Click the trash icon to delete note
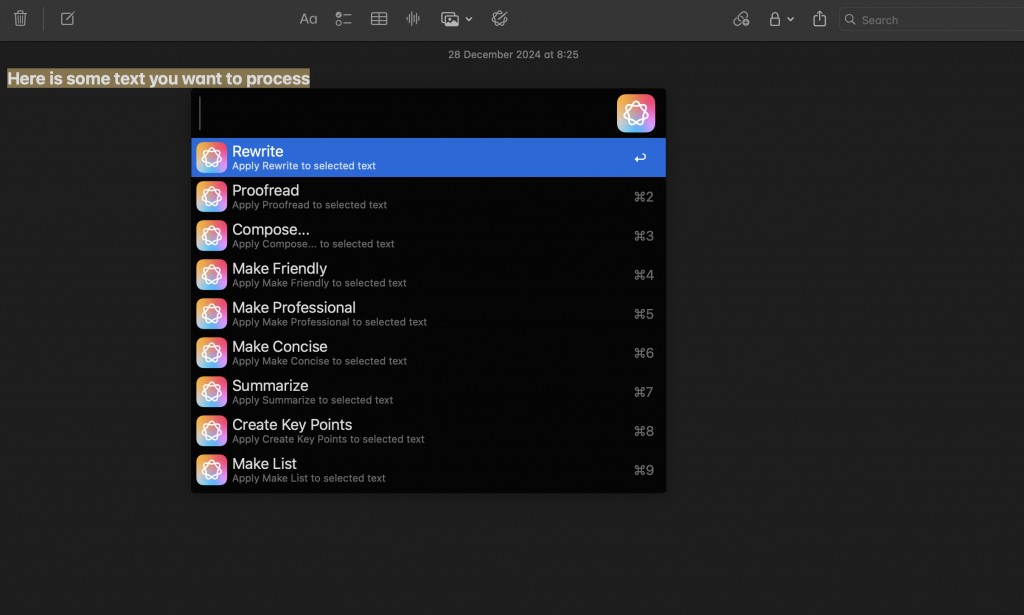 20,19
